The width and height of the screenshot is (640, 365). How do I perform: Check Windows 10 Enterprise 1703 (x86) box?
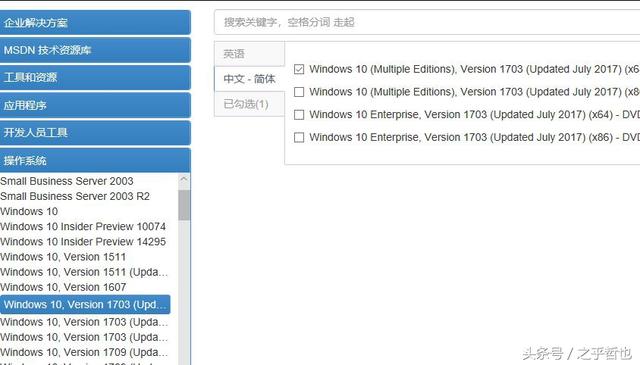point(299,138)
